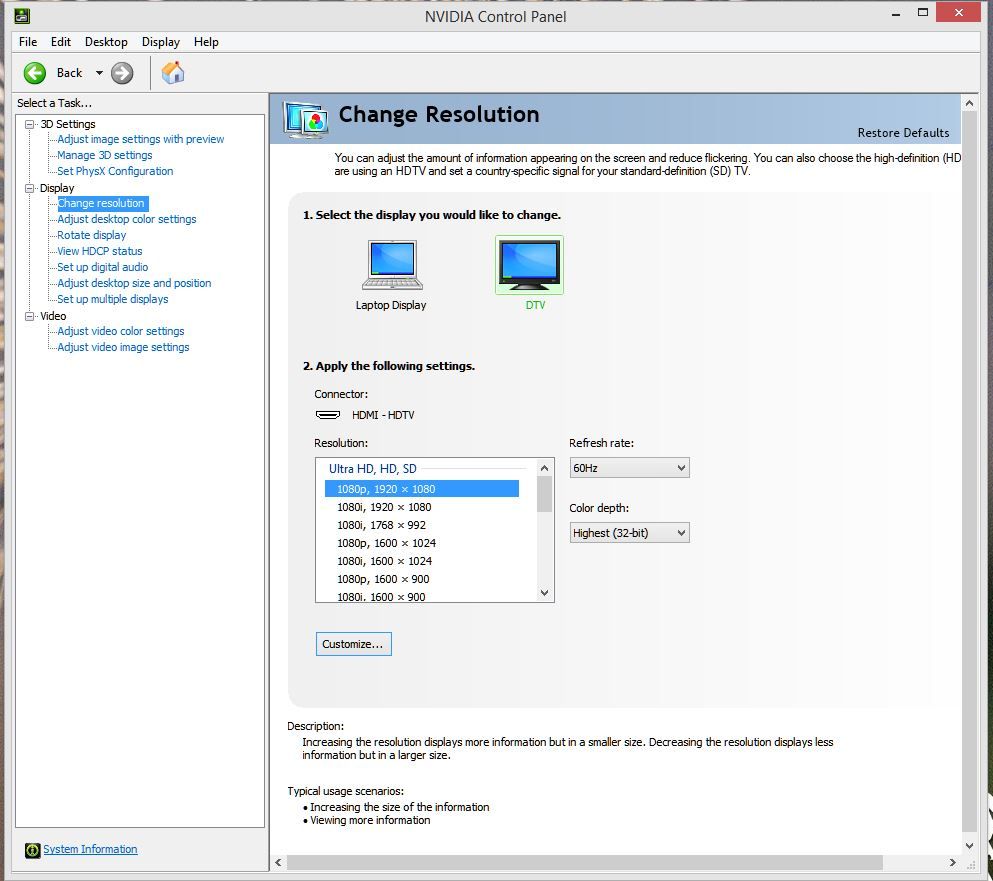Click the main panel vertical scrollbar thumb
The width and height of the screenshot is (993, 881).
(970, 471)
